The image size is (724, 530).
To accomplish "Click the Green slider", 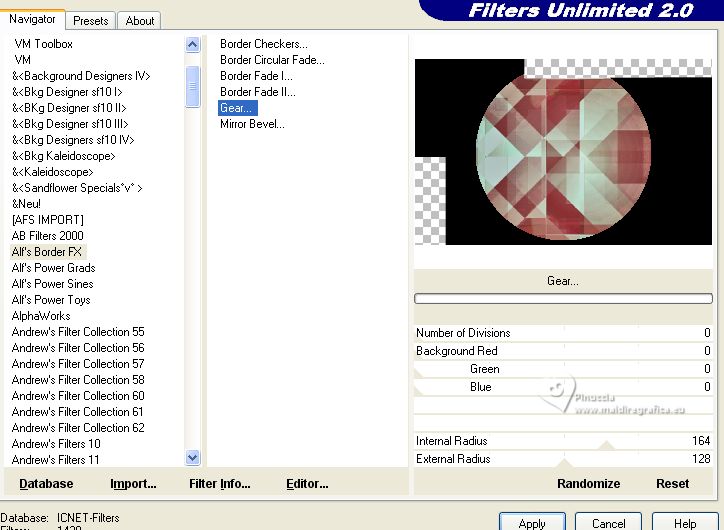I will click(x=563, y=369).
